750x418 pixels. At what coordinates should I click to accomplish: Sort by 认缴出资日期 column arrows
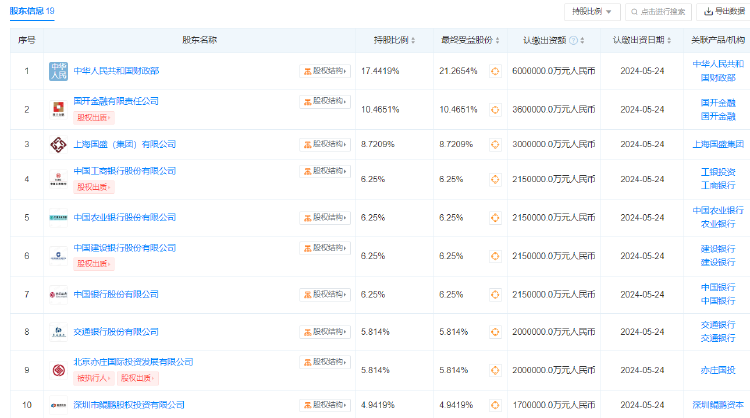669,41
